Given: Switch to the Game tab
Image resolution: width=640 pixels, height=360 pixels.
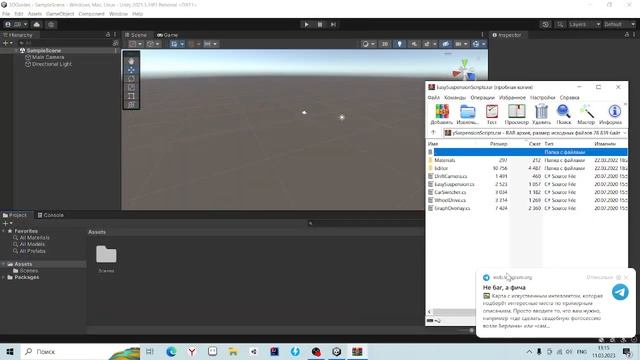Looking at the screenshot, I should tap(167, 35).
